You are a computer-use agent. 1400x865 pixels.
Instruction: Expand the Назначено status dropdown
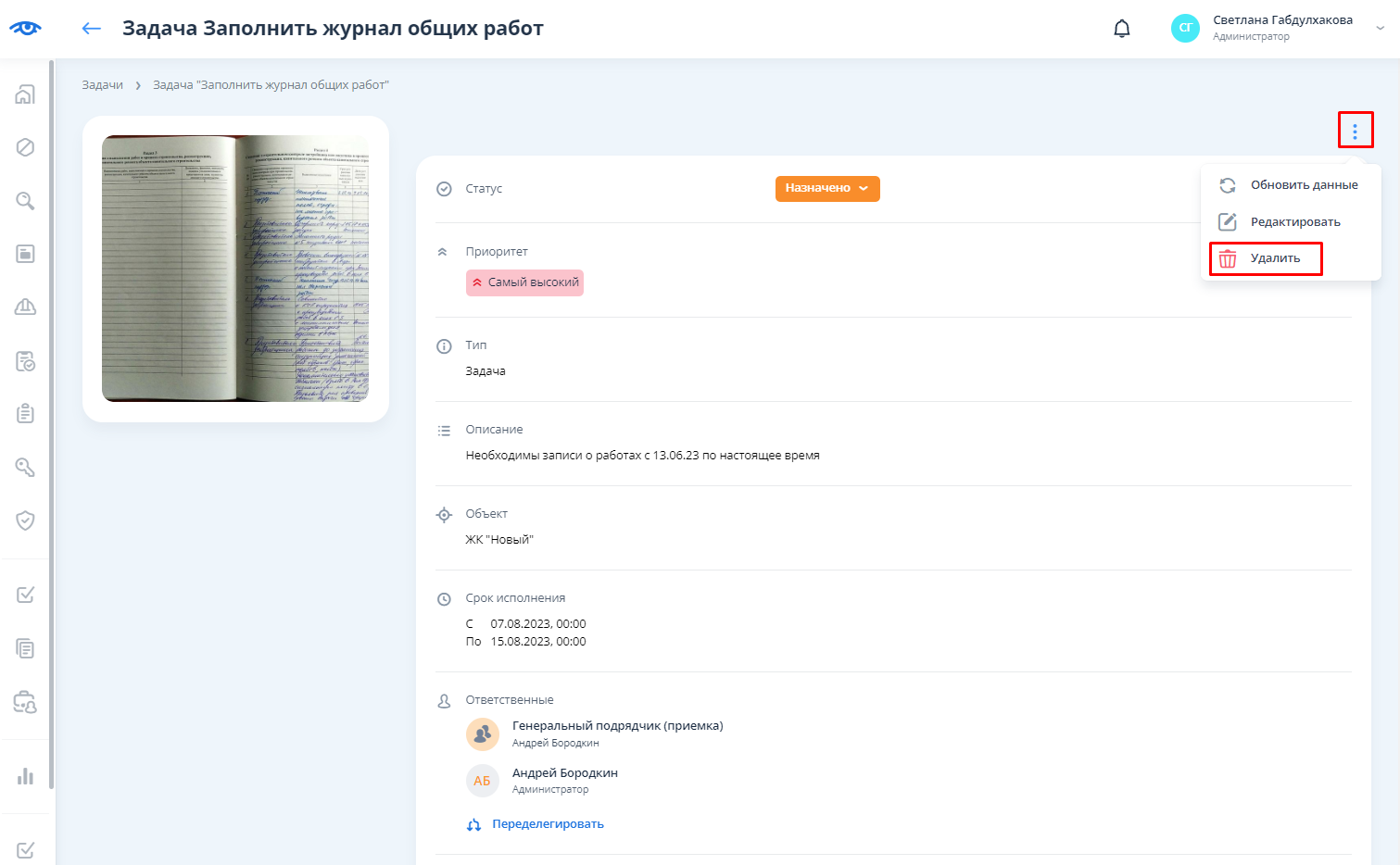click(x=826, y=188)
